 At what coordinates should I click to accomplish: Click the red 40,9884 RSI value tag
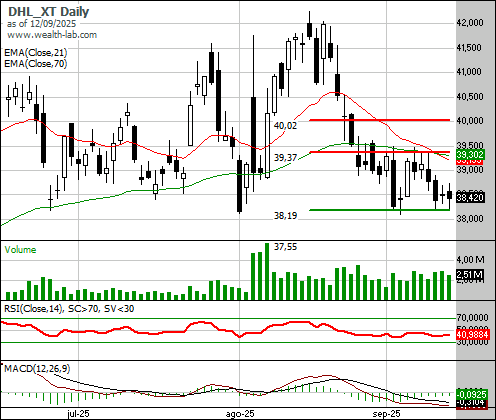point(472,334)
